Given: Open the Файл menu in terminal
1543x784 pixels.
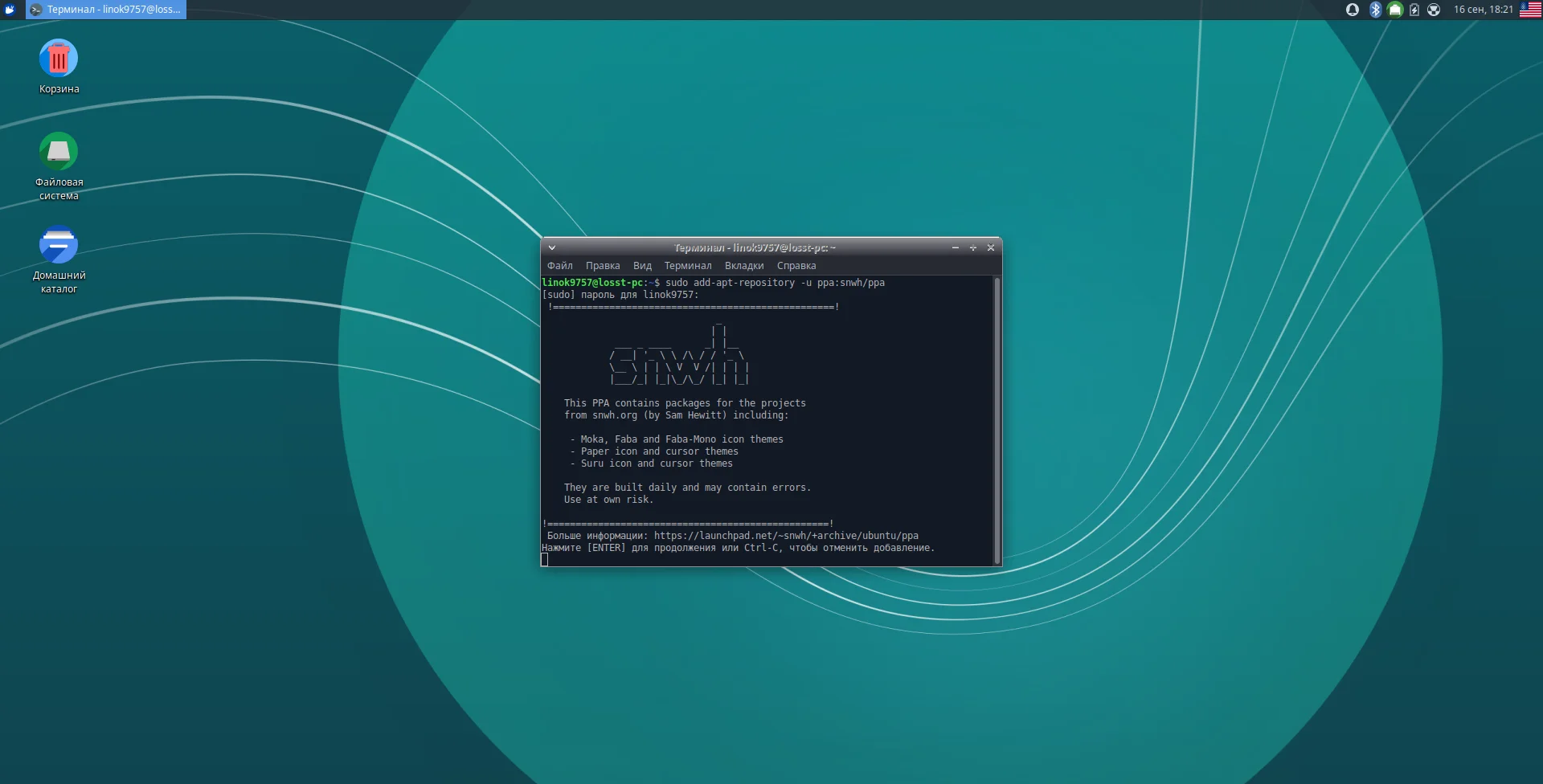Looking at the screenshot, I should [x=559, y=266].
